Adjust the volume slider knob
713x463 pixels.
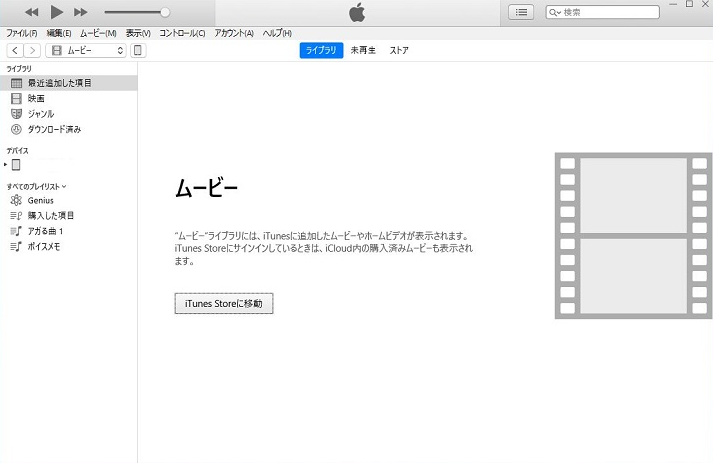pyautogui.click(x=165, y=12)
